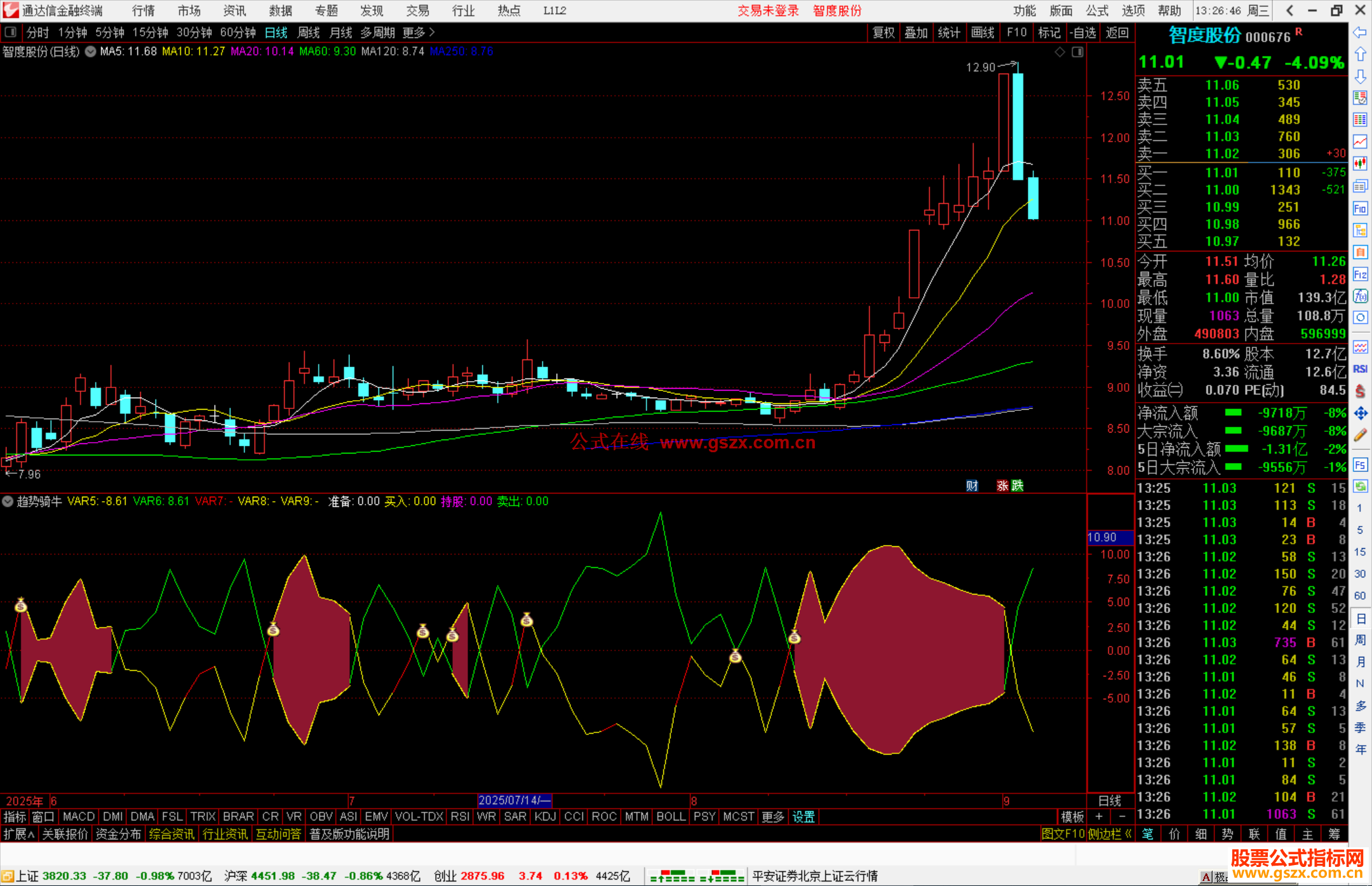Open the 窗口 window count selector

[43, 817]
